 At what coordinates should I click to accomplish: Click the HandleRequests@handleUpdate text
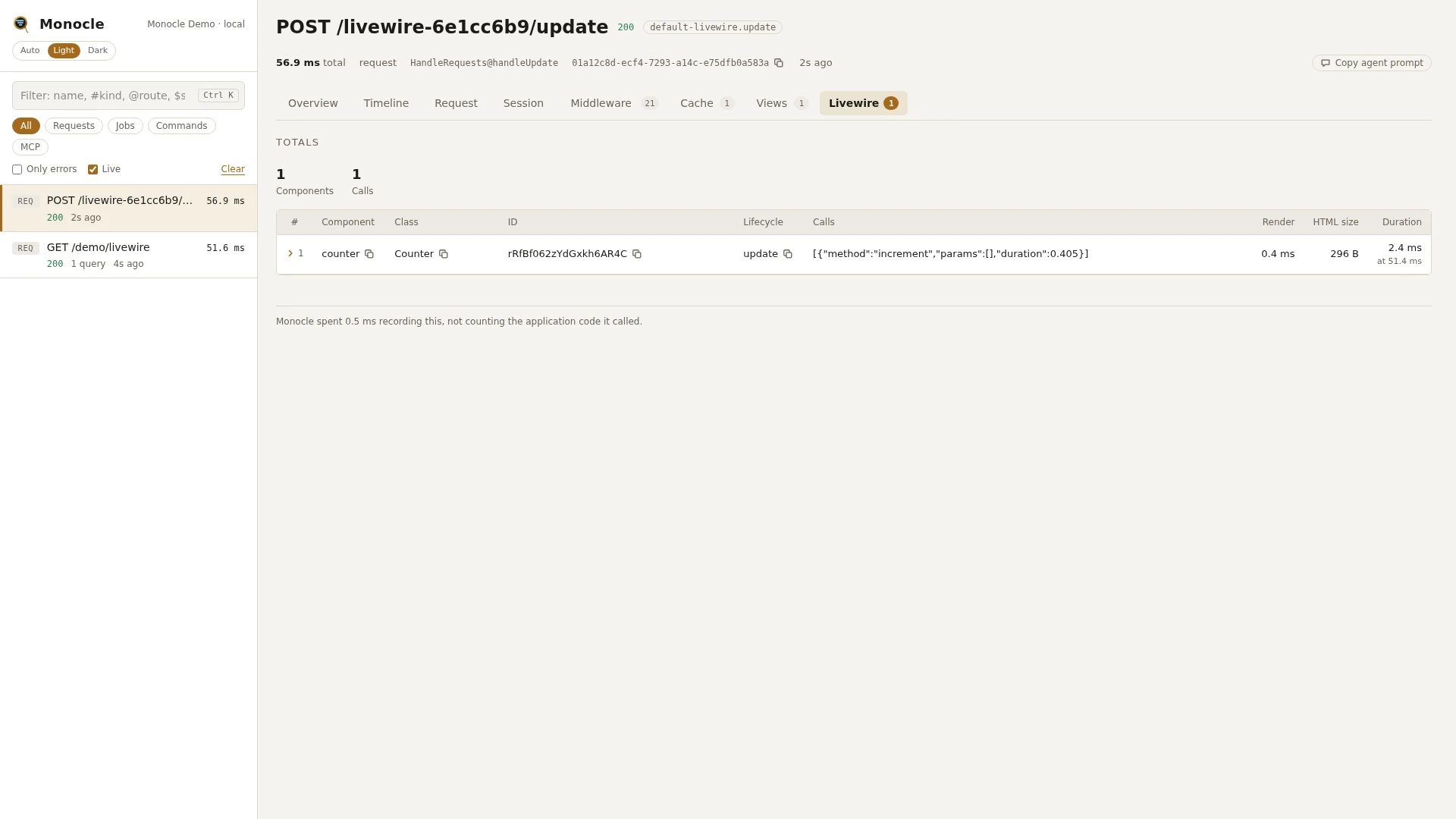(x=484, y=63)
